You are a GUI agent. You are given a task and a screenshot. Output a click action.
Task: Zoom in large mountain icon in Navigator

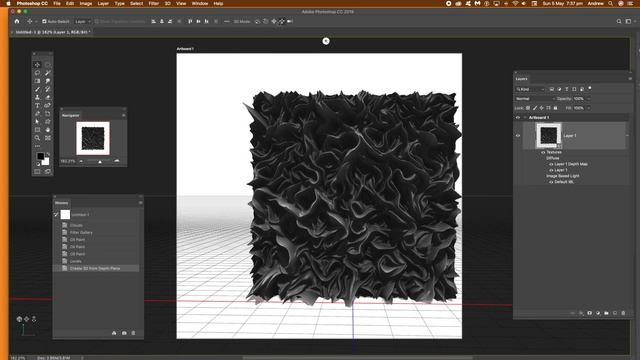117,161
